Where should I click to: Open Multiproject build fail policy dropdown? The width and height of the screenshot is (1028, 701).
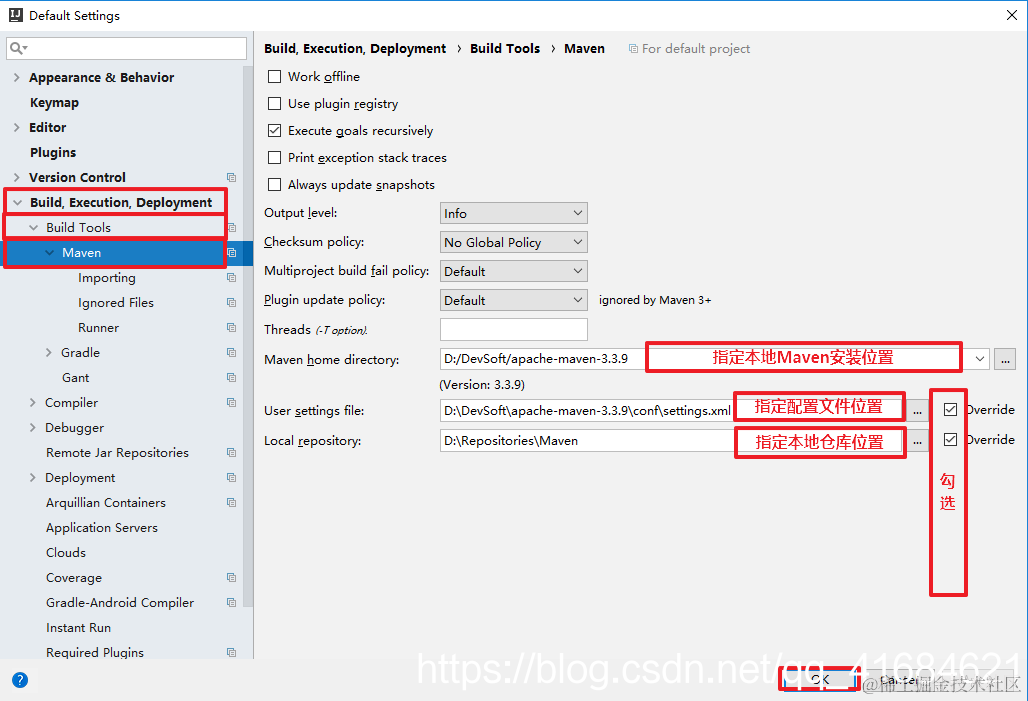coord(513,271)
